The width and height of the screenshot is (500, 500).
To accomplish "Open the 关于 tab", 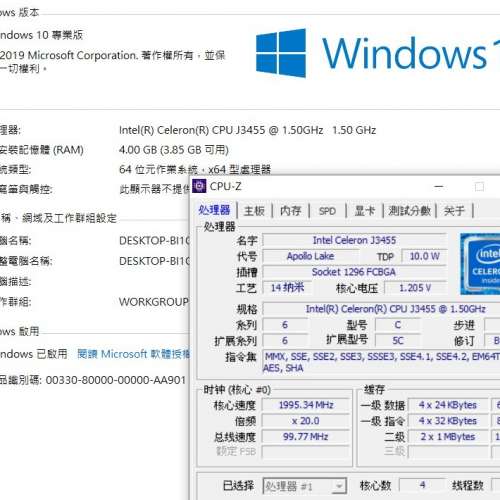I will tap(454, 211).
